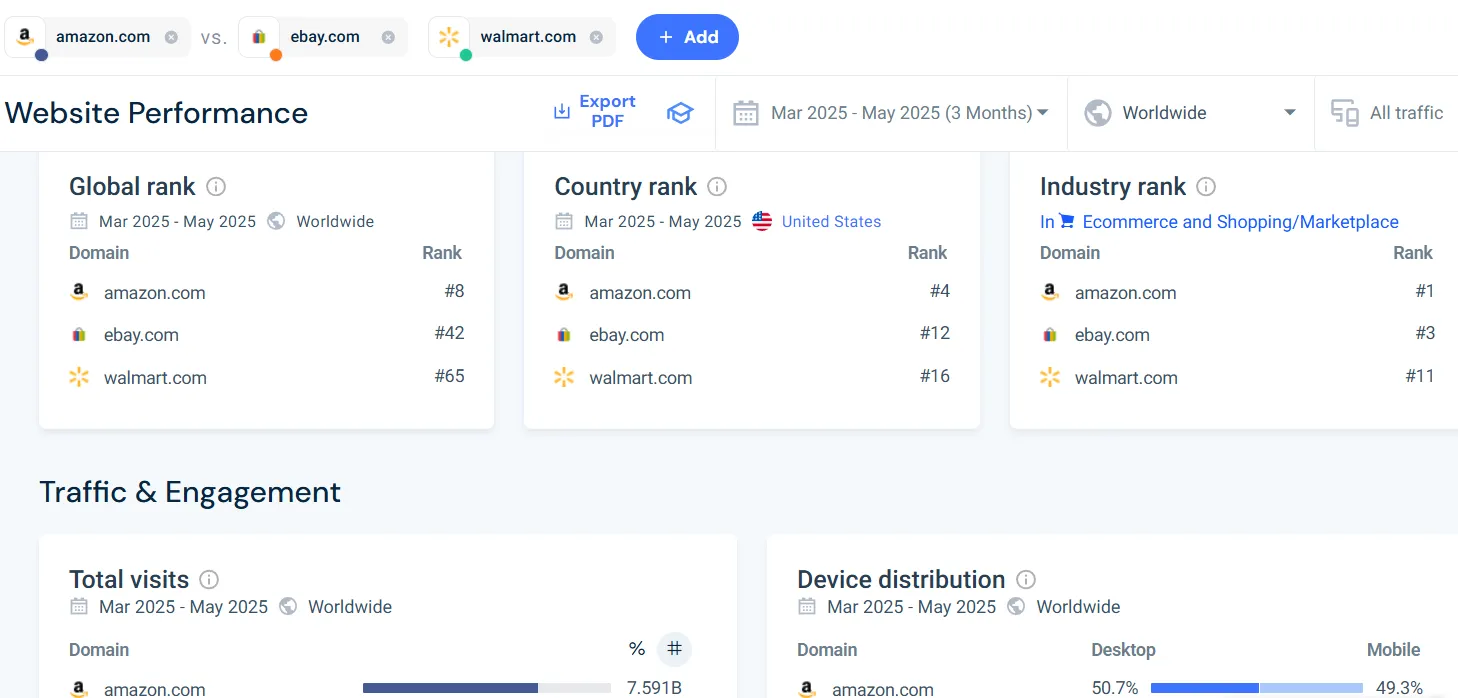Open the Worldwide country dropdown

(1190, 113)
